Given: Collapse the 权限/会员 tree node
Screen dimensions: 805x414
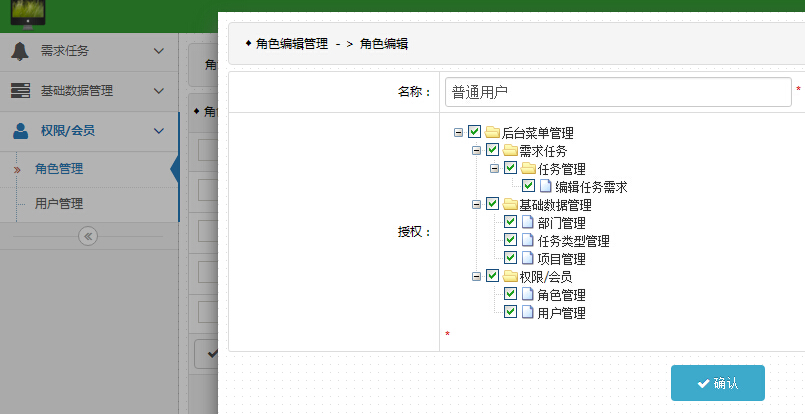Looking at the screenshot, I should coord(476,276).
